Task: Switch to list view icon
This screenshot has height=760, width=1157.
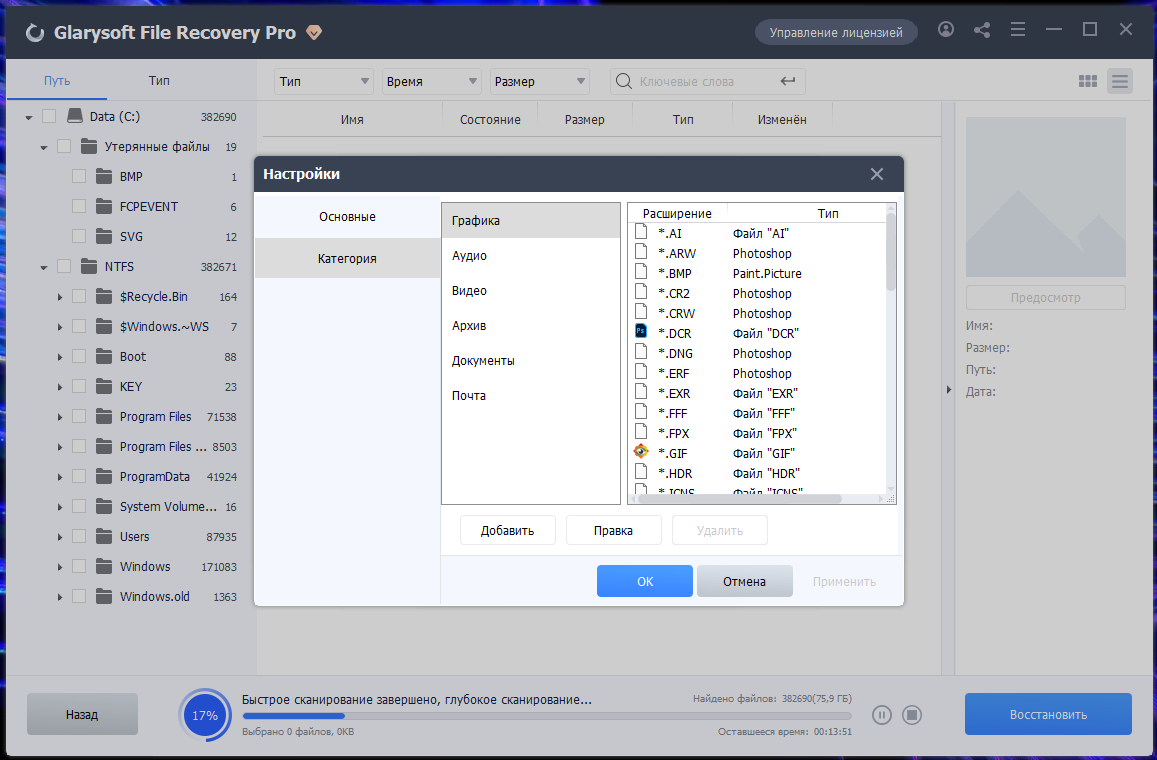Action: coord(1120,81)
